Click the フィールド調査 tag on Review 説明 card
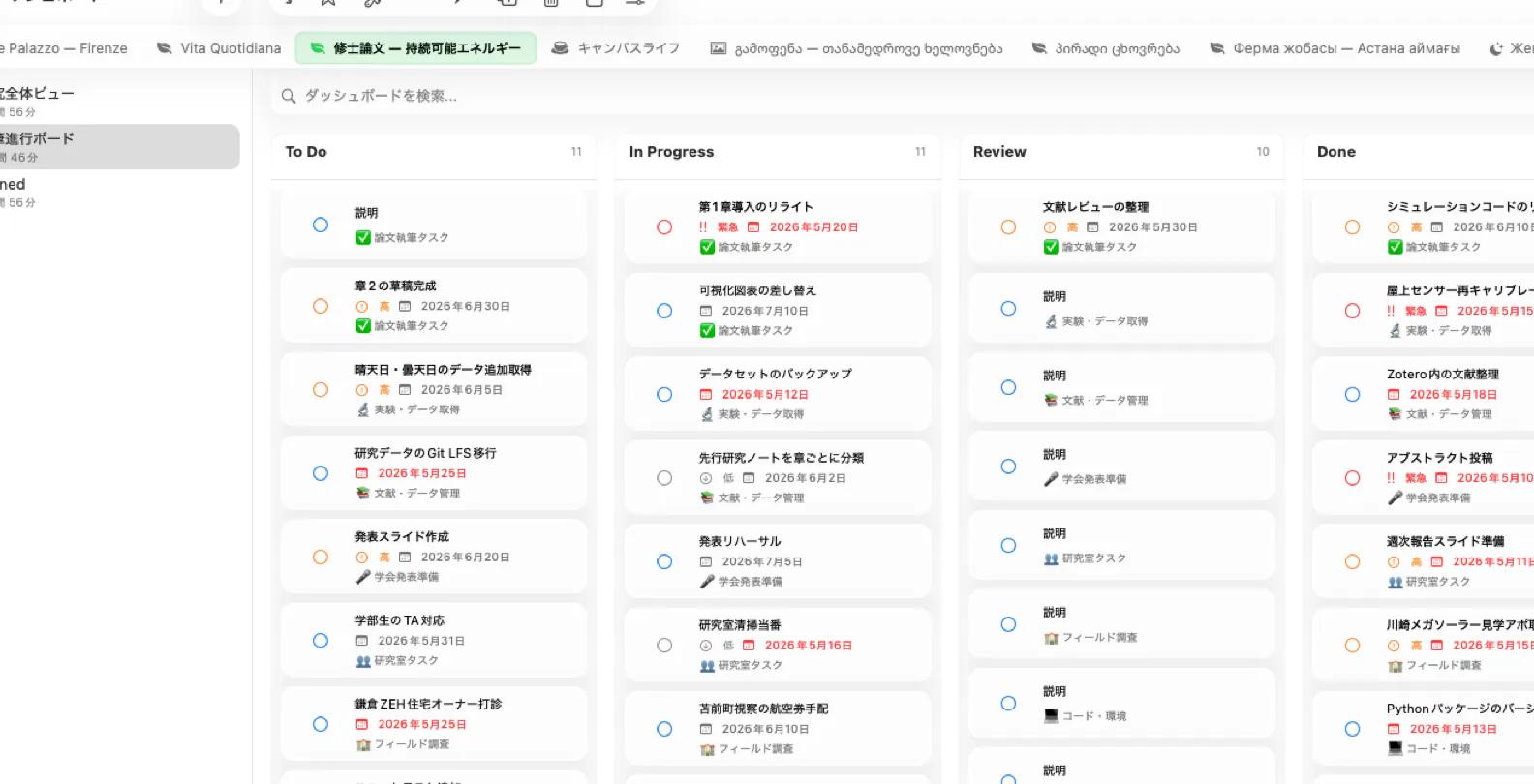Screen dimensions: 1534x784 click(1100, 638)
